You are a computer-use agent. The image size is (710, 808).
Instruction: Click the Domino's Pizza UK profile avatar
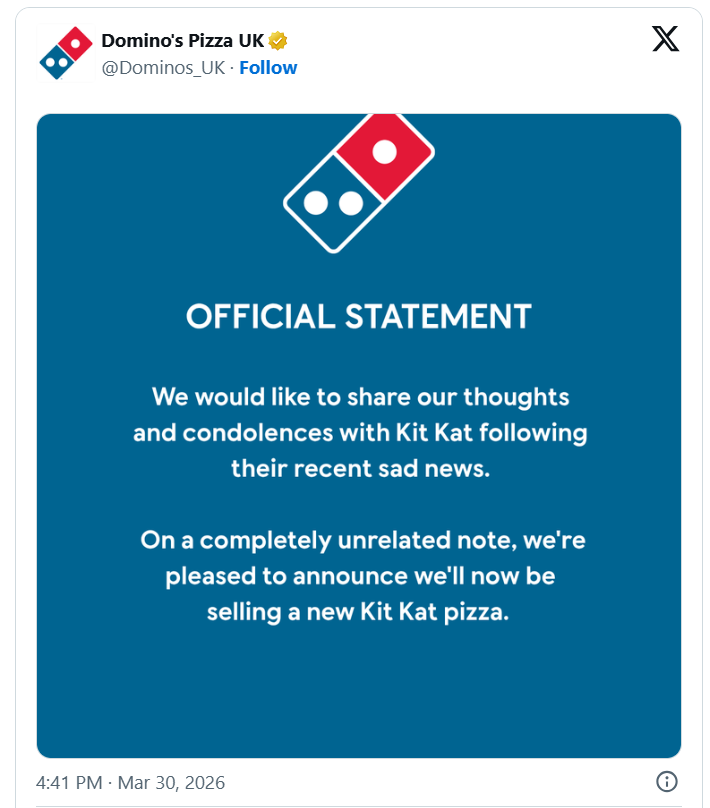(64, 53)
